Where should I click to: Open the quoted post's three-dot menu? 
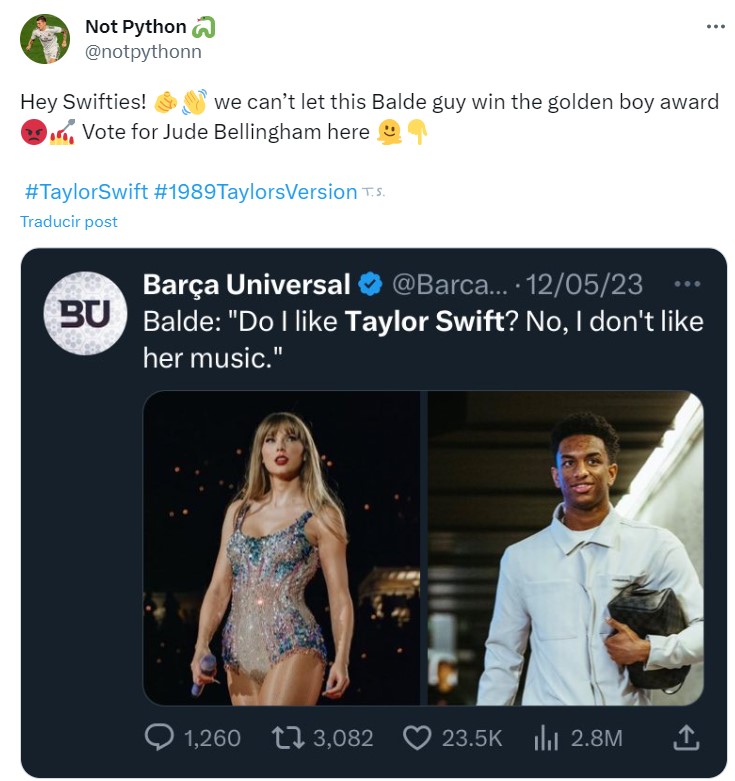click(x=687, y=285)
